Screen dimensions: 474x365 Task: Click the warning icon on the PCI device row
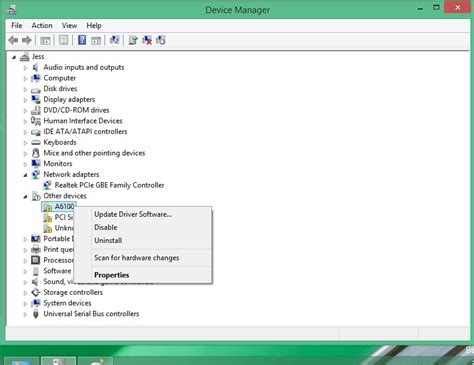point(48,218)
